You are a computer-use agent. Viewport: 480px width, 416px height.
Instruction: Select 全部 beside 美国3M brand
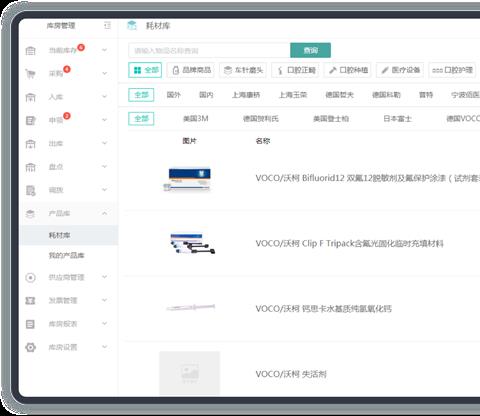[141, 119]
